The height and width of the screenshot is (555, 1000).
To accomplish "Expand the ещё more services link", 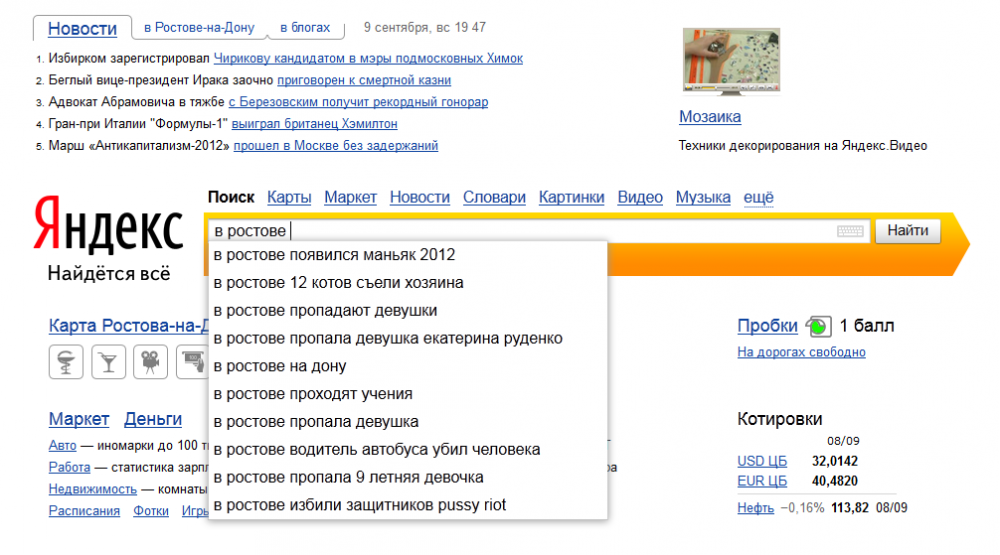I will pyautogui.click(x=758, y=197).
